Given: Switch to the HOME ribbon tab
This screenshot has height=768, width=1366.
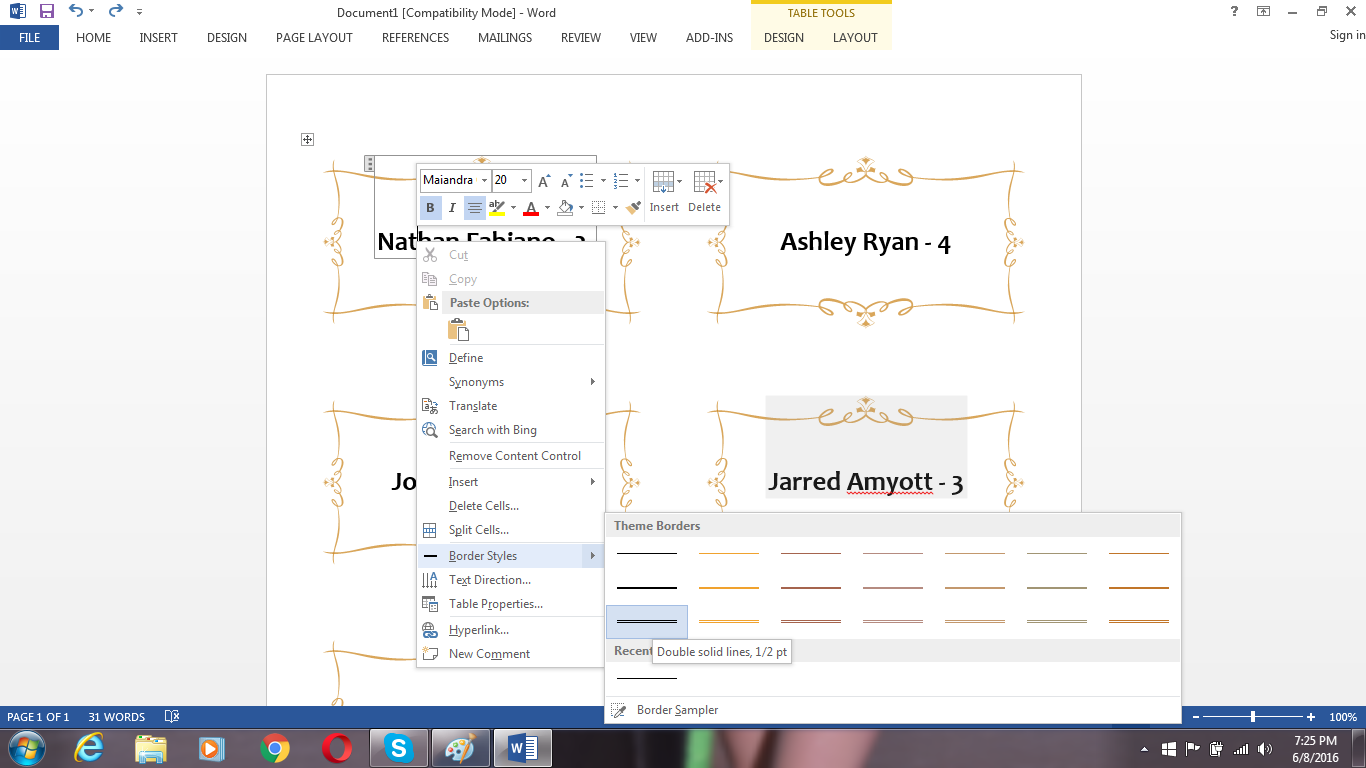Looking at the screenshot, I should [94, 38].
